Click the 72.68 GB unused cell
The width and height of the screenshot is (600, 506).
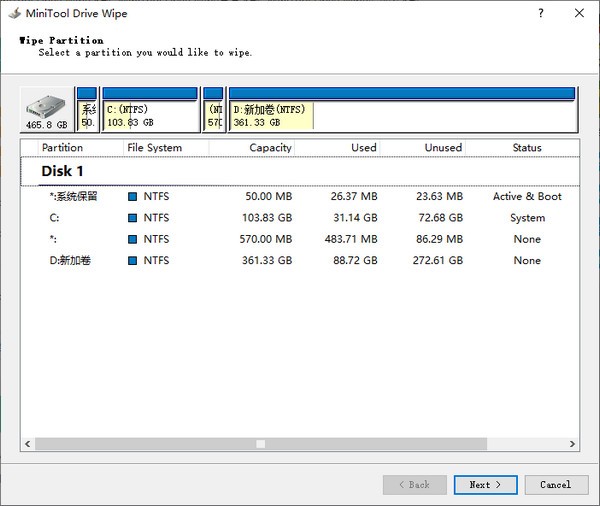pyautogui.click(x=441, y=218)
